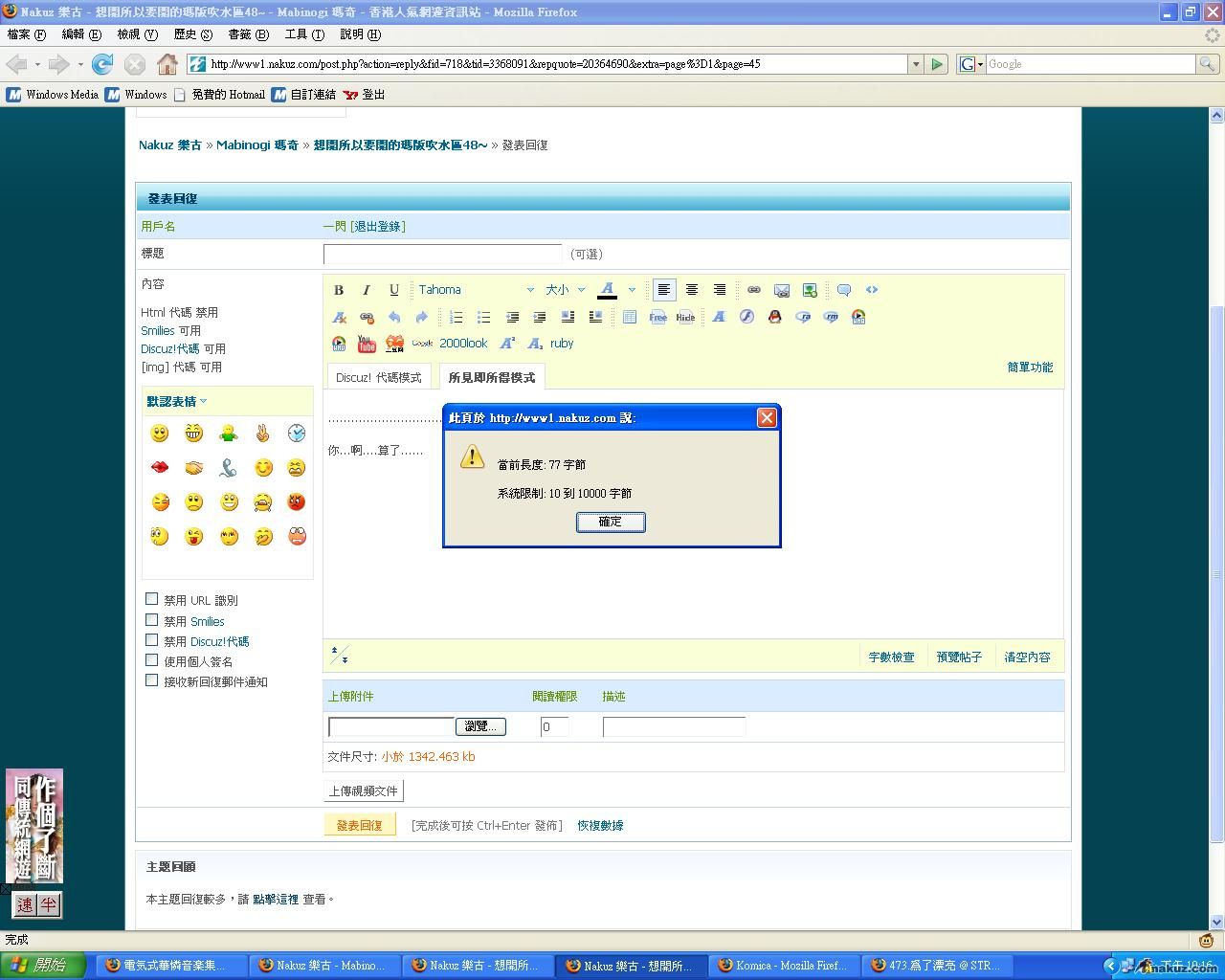Insert the red lips smiley
Viewport: 1225px width, 980px height.
pos(159,467)
